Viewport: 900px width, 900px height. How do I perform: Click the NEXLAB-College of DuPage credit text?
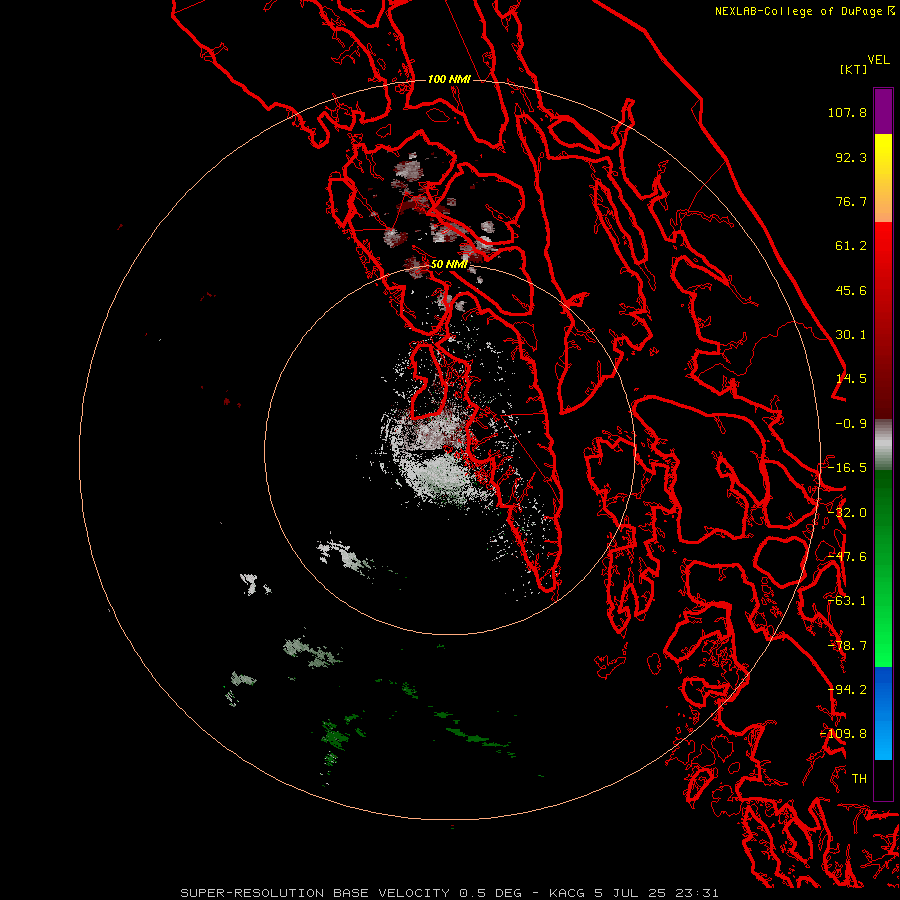(x=798, y=11)
